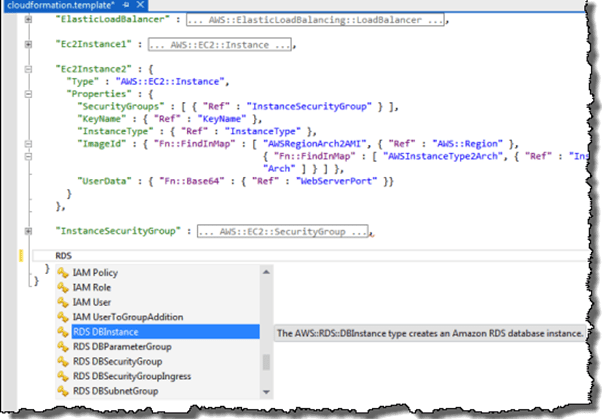Click the RDS DBSecurityGroup key icon
The width and height of the screenshot is (602, 419).
[62, 362]
